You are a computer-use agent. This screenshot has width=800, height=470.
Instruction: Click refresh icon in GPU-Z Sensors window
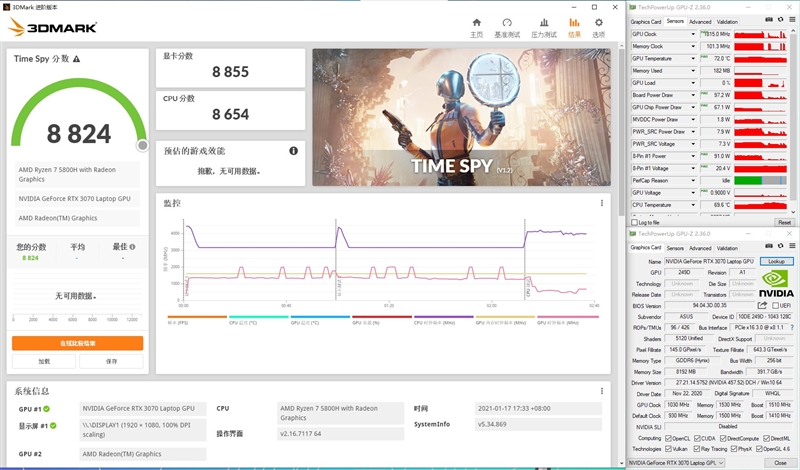pos(780,19)
